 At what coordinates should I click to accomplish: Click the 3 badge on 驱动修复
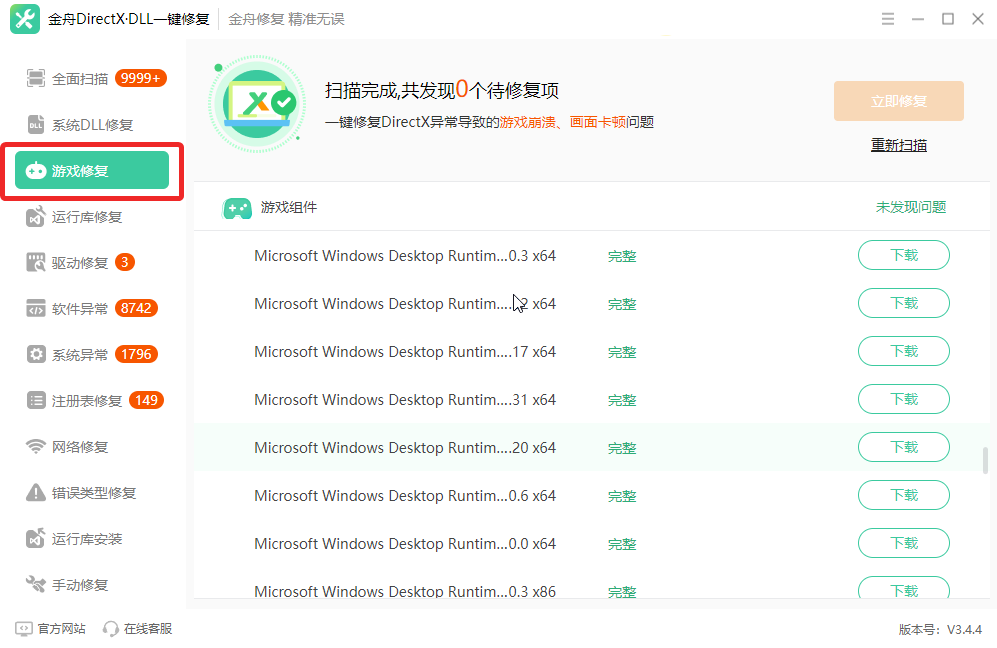(x=125, y=263)
